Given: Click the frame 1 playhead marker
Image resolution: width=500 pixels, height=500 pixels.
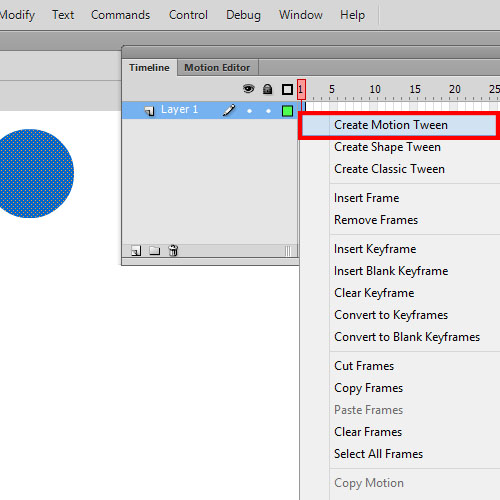Looking at the screenshot, I should pyautogui.click(x=301, y=89).
